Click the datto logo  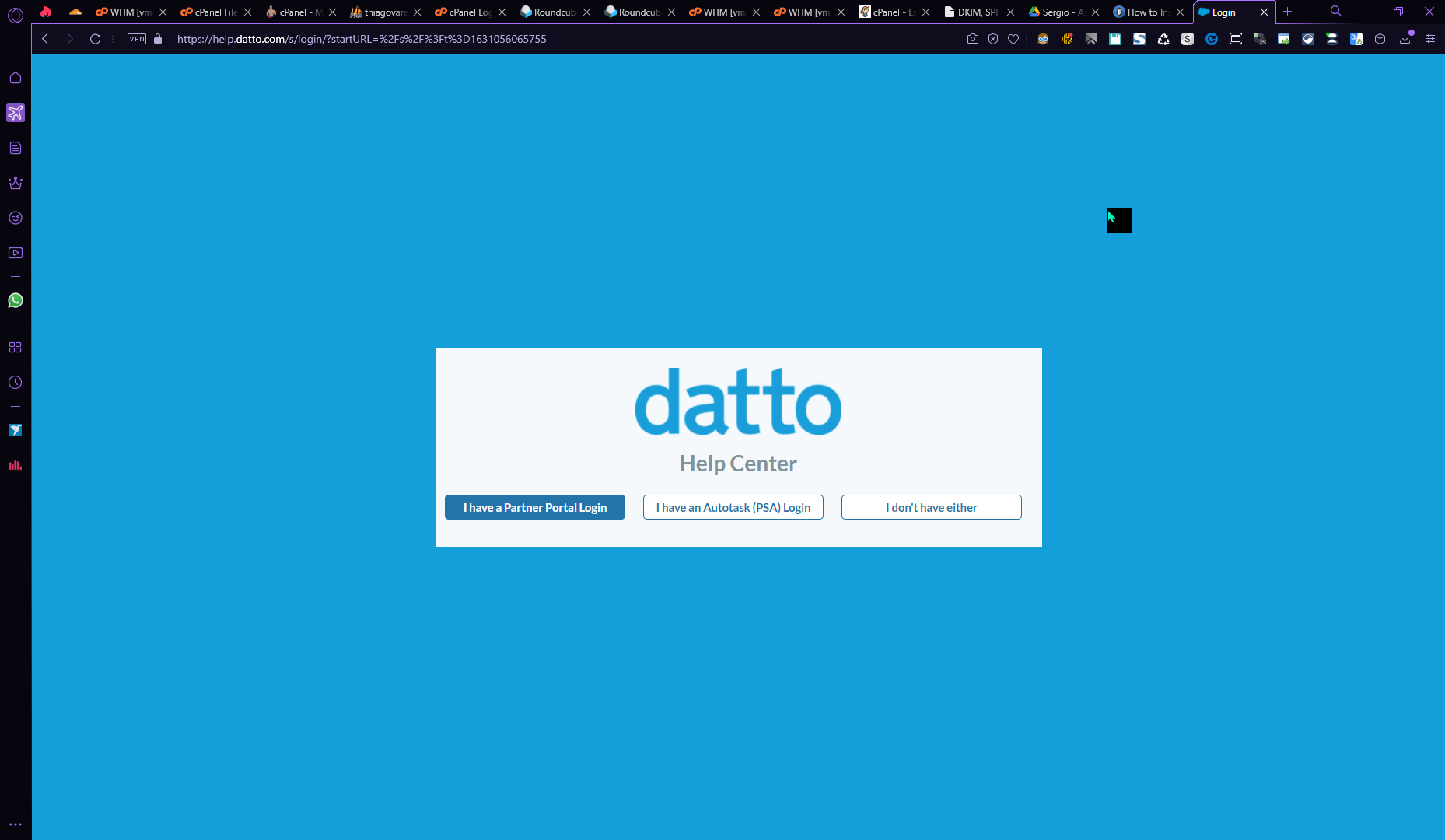[739, 401]
